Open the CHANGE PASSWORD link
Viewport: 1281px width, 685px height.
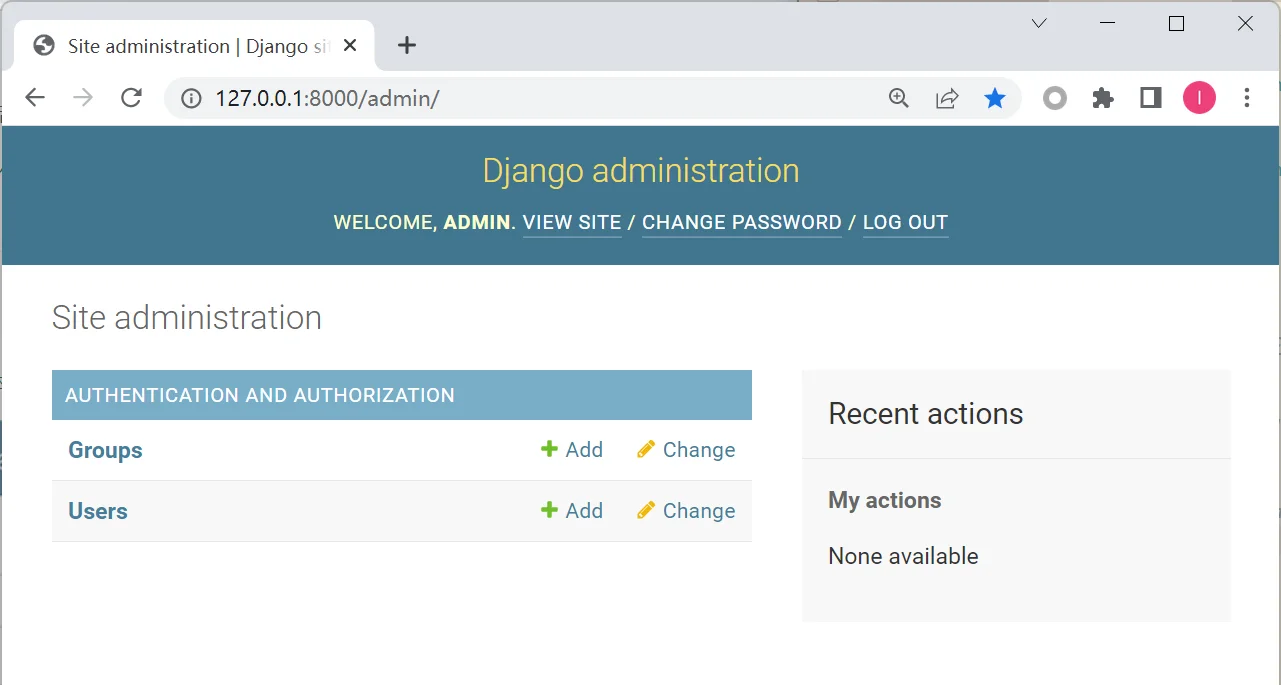click(x=741, y=223)
